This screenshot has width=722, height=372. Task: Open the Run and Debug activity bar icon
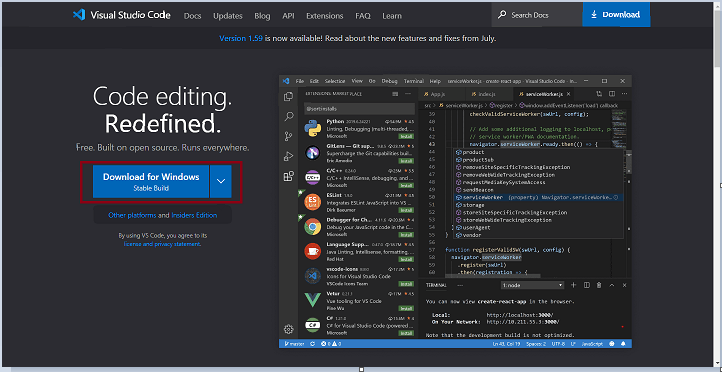tap(289, 156)
